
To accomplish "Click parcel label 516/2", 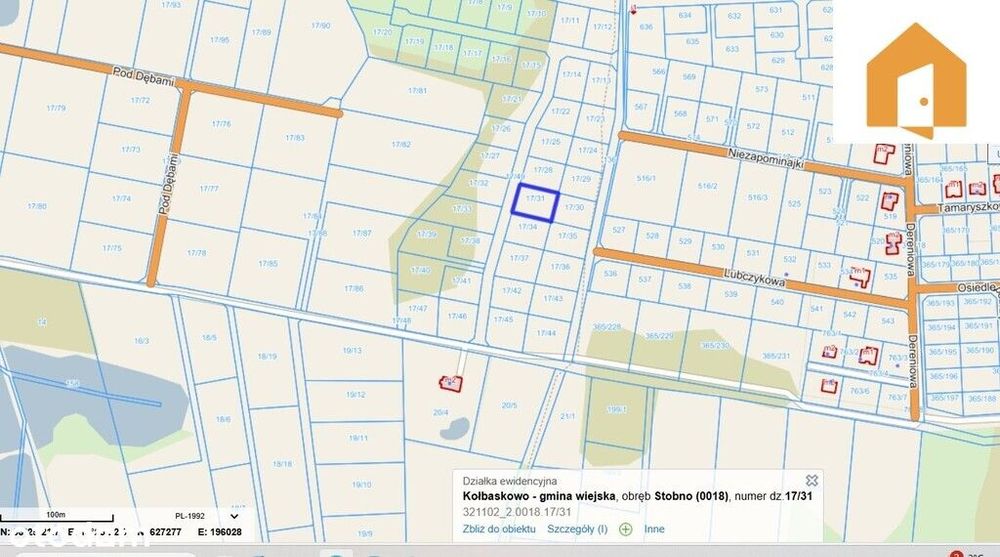I will click(x=707, y=186).
